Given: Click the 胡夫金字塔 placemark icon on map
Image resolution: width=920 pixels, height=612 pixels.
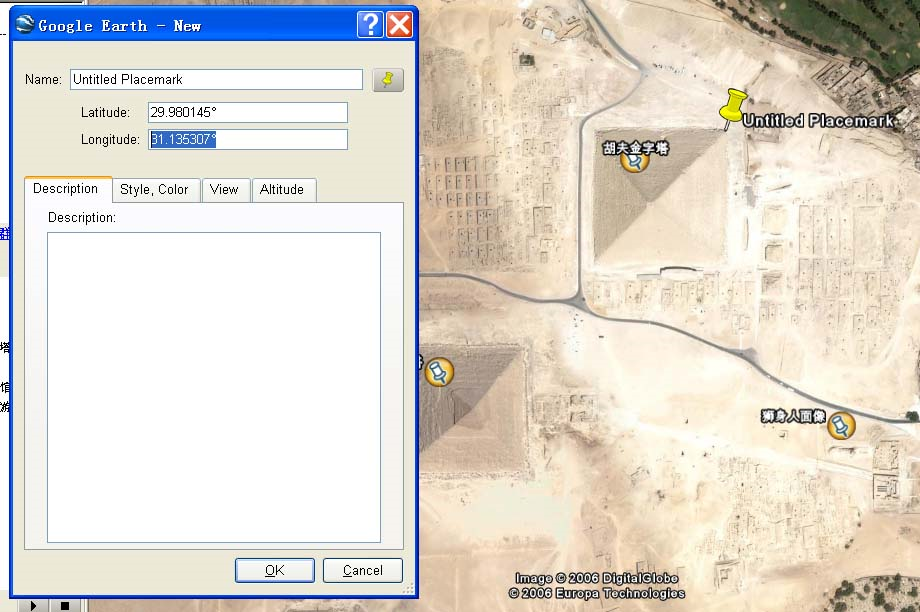Looking at the screenshot, I should (634, 161).
